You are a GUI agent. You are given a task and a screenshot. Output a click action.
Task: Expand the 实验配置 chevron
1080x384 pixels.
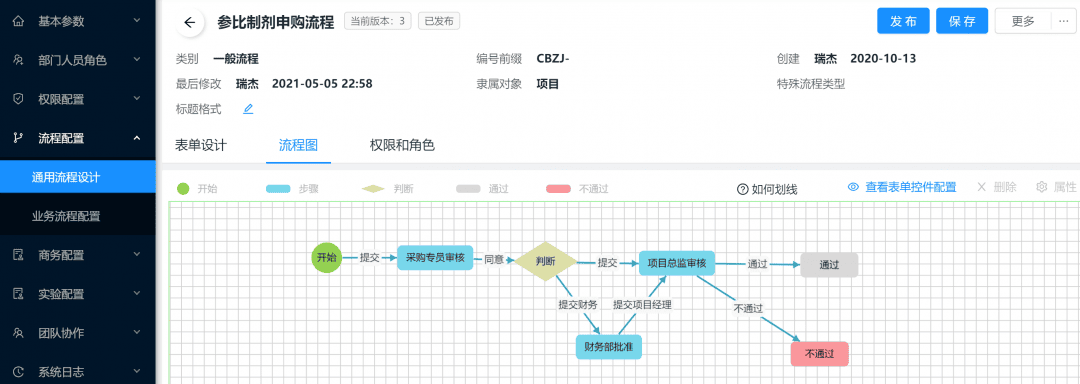tap(137, 295)
